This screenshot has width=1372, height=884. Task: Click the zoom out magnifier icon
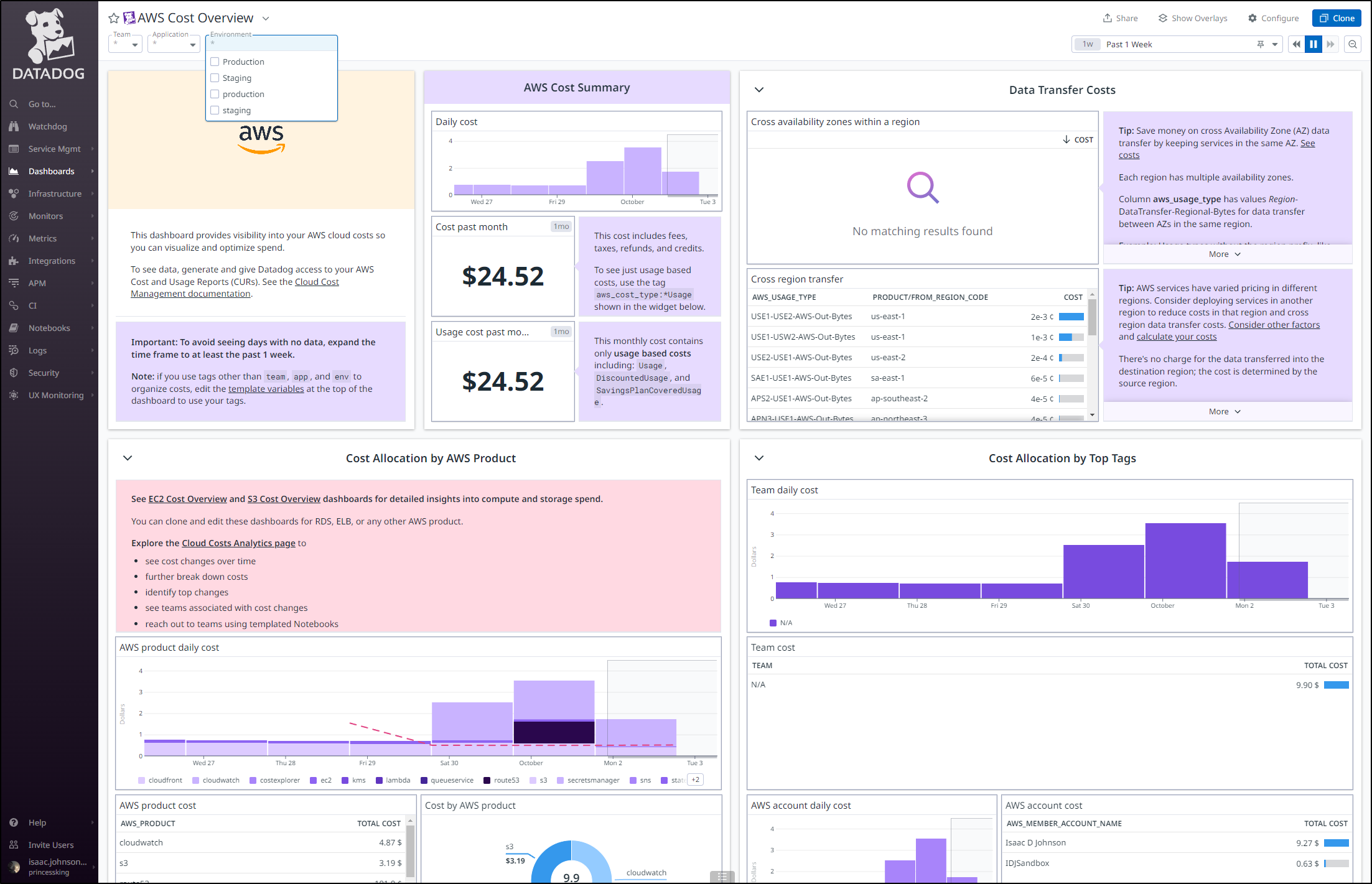click(x=1353, y=44)
